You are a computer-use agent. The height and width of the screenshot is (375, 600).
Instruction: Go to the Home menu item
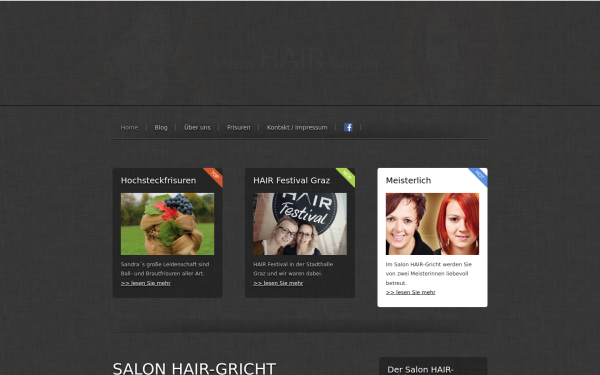pyautogui.click(x=129, y=127)
